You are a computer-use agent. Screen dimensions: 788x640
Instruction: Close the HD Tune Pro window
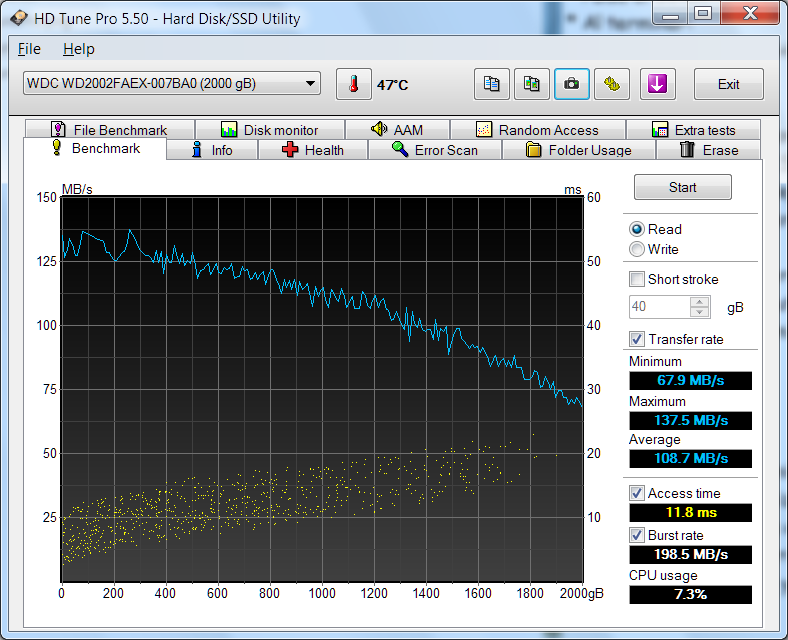750,14
